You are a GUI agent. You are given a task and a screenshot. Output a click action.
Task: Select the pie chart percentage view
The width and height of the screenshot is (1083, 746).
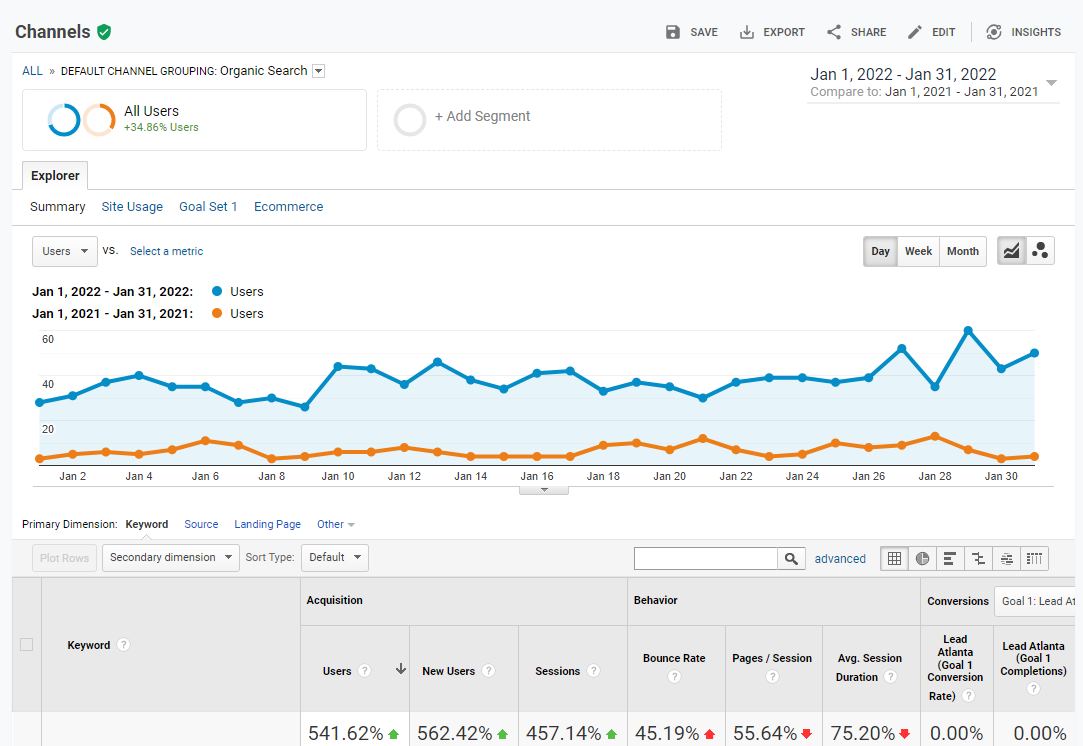point(922,558)
